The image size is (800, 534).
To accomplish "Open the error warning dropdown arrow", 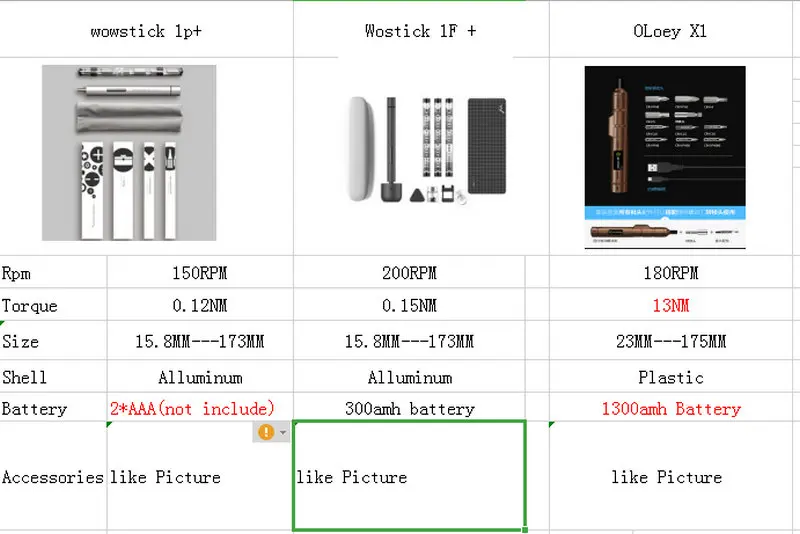I will (x=283, y=433).
